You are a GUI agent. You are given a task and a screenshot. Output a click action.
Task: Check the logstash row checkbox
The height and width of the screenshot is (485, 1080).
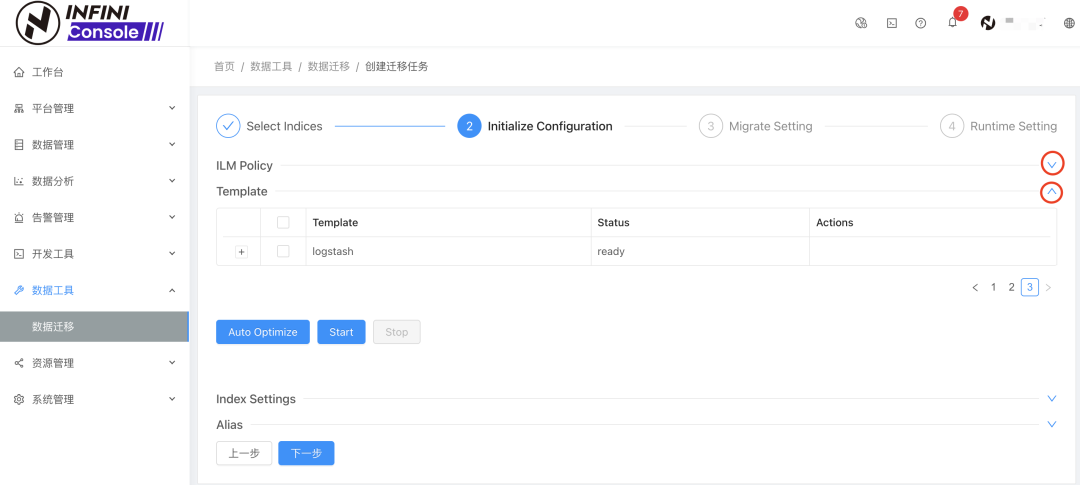(x=283, y=251)
